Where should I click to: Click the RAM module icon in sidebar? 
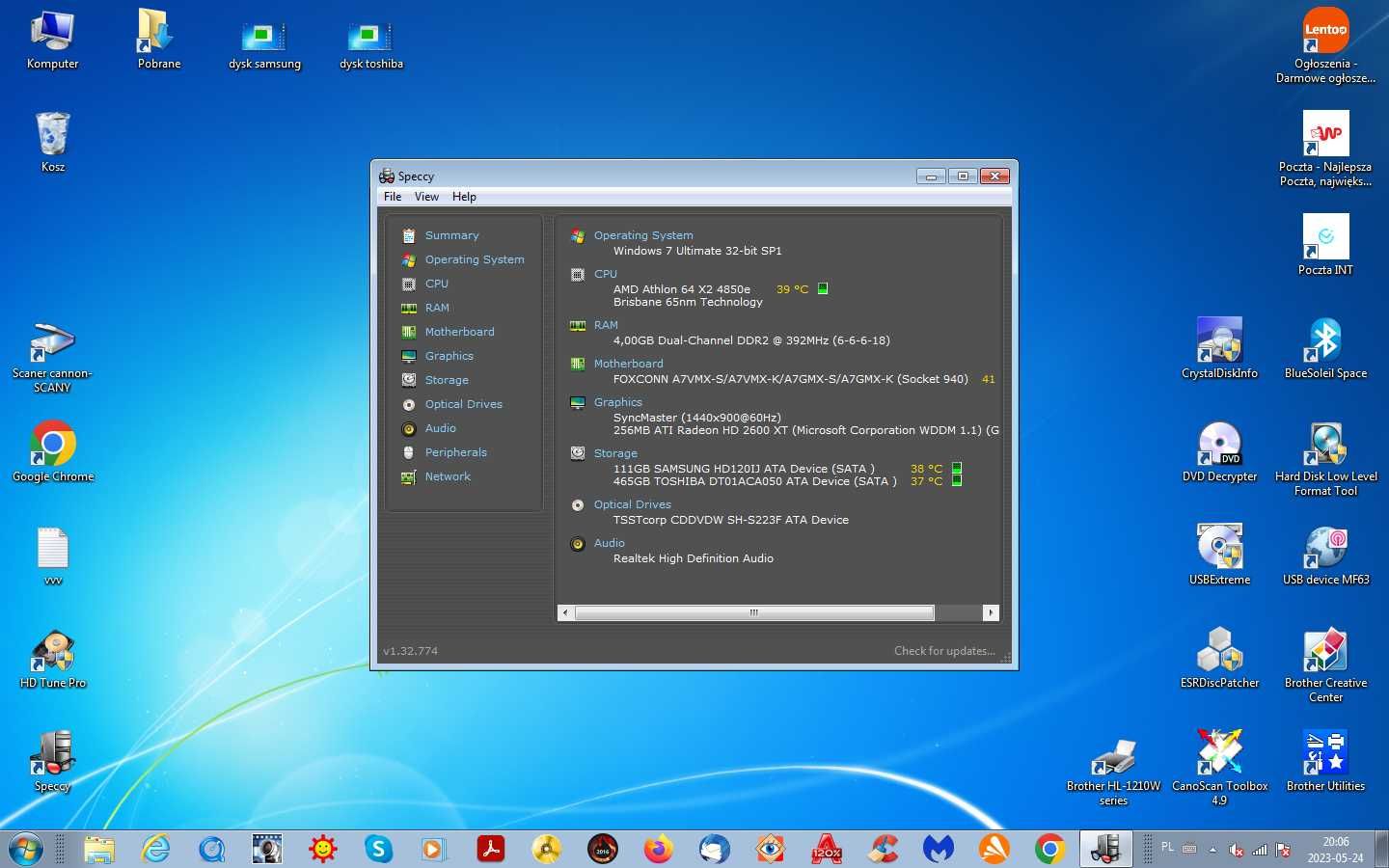point(409,308)
